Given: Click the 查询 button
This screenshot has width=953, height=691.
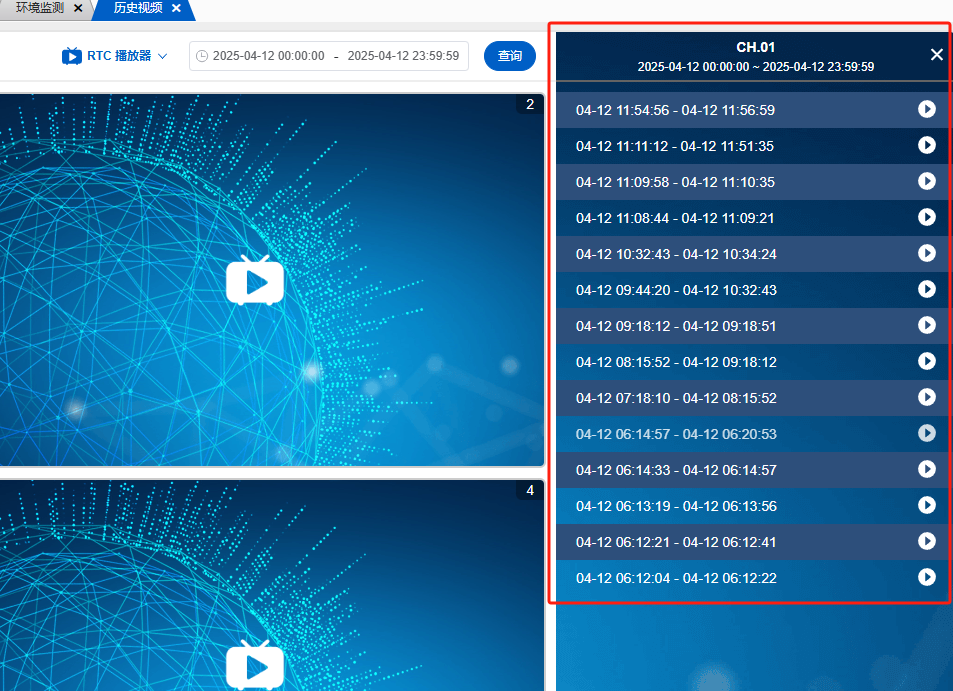Looking at the screenshot, I should point(510,56).
